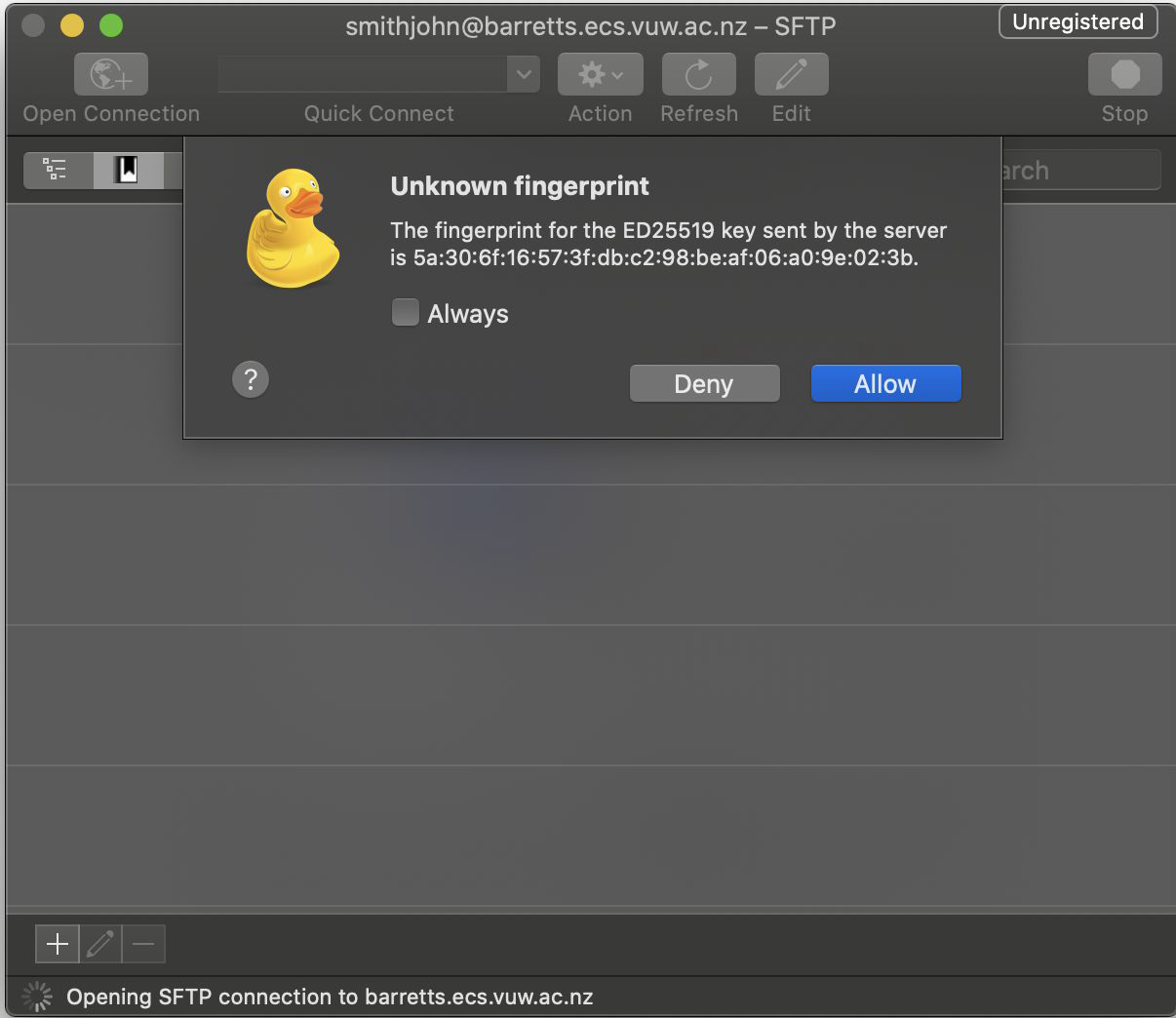This screenshot has width=1176, height=1018.
Task: Click the Refresh toolbar icon
Action: [x=698, y=75]
